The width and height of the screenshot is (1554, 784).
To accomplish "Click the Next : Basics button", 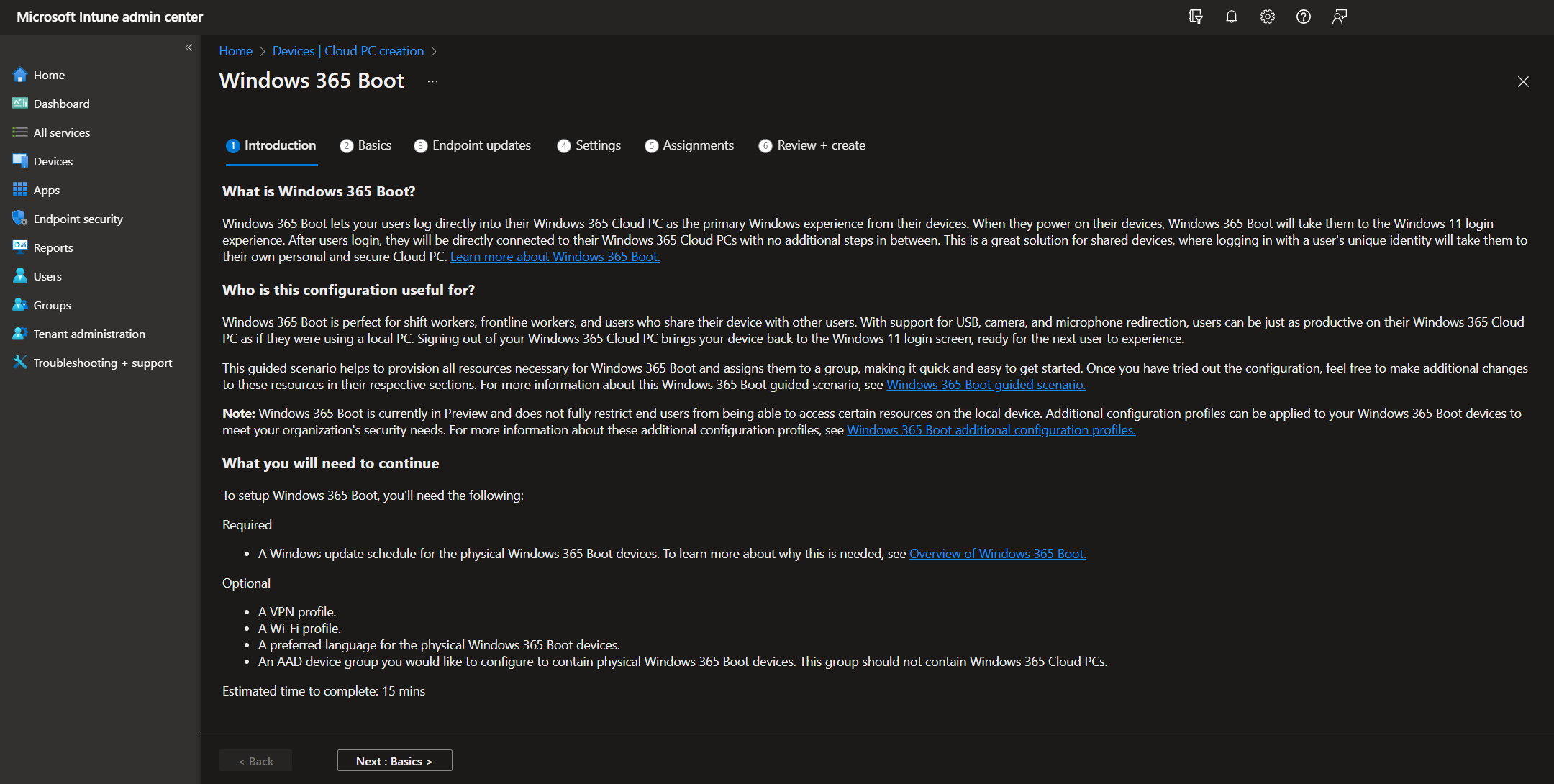I will [x=394, y=761].
